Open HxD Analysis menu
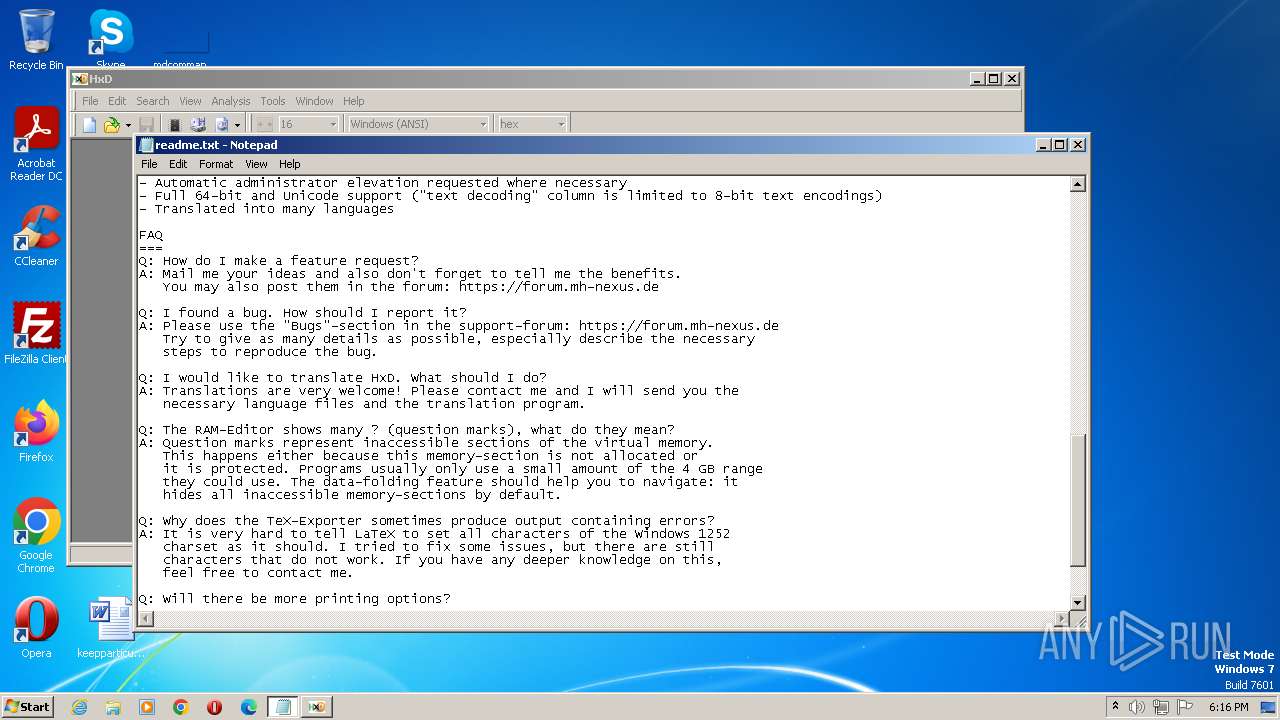The image size is (1280, 720). point(231,101)
